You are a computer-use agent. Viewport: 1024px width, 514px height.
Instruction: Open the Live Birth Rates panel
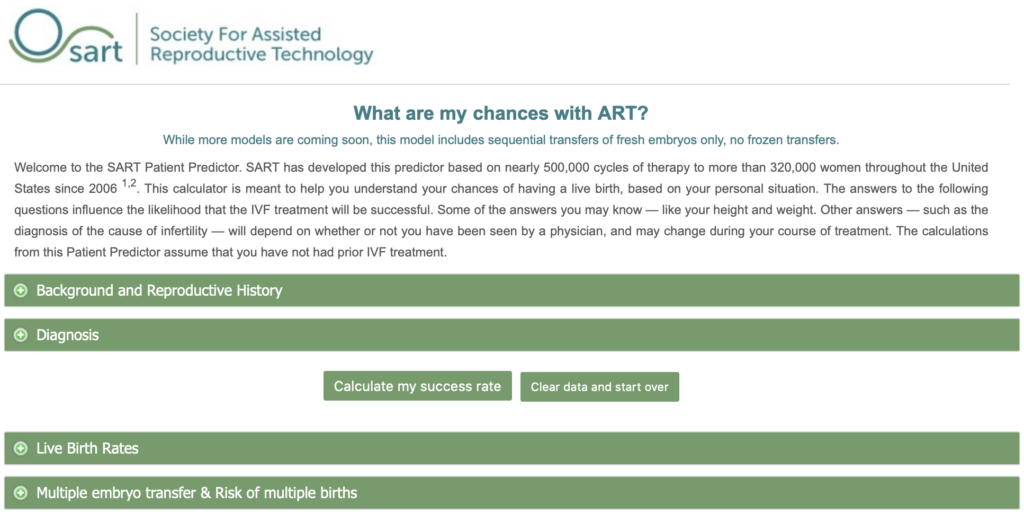click(x=511, y=448)
